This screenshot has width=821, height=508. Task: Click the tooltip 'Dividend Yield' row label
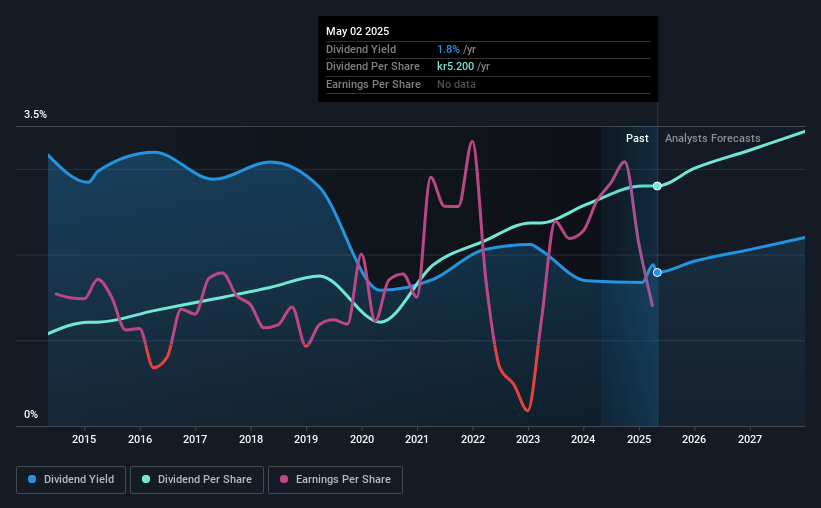click(361, 49)
